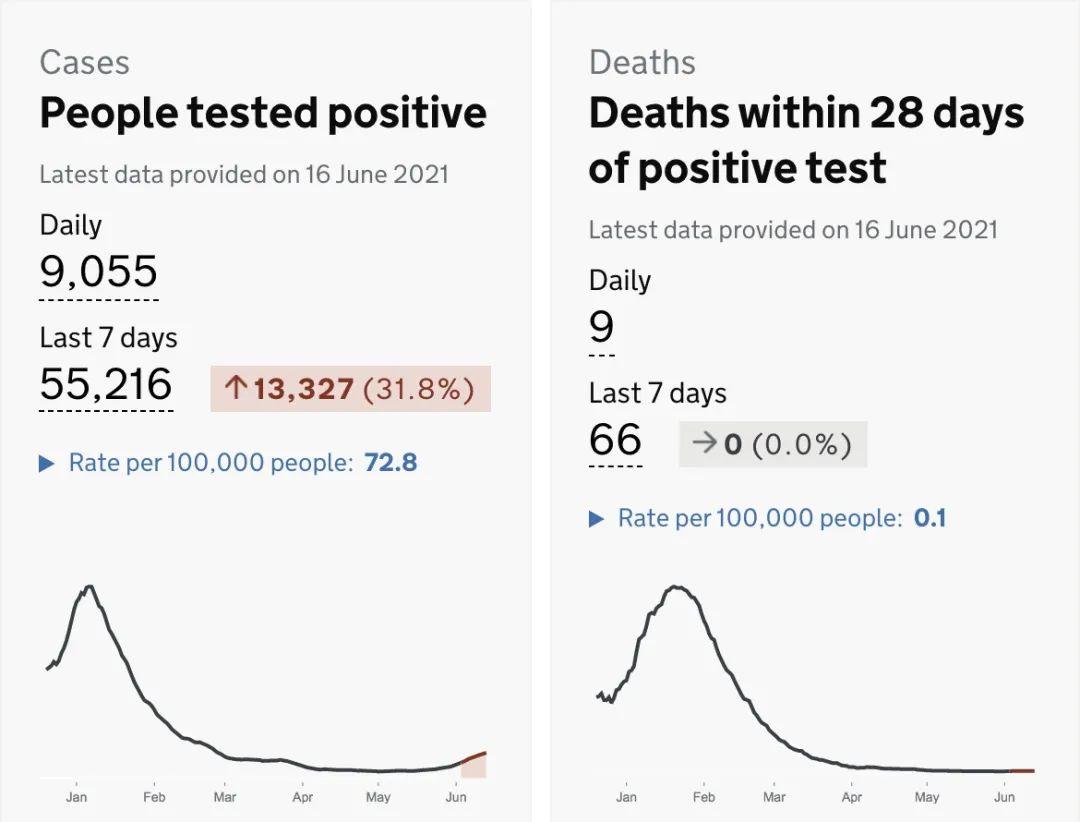Click the red end segment of deaths chart

point(1022,771)
